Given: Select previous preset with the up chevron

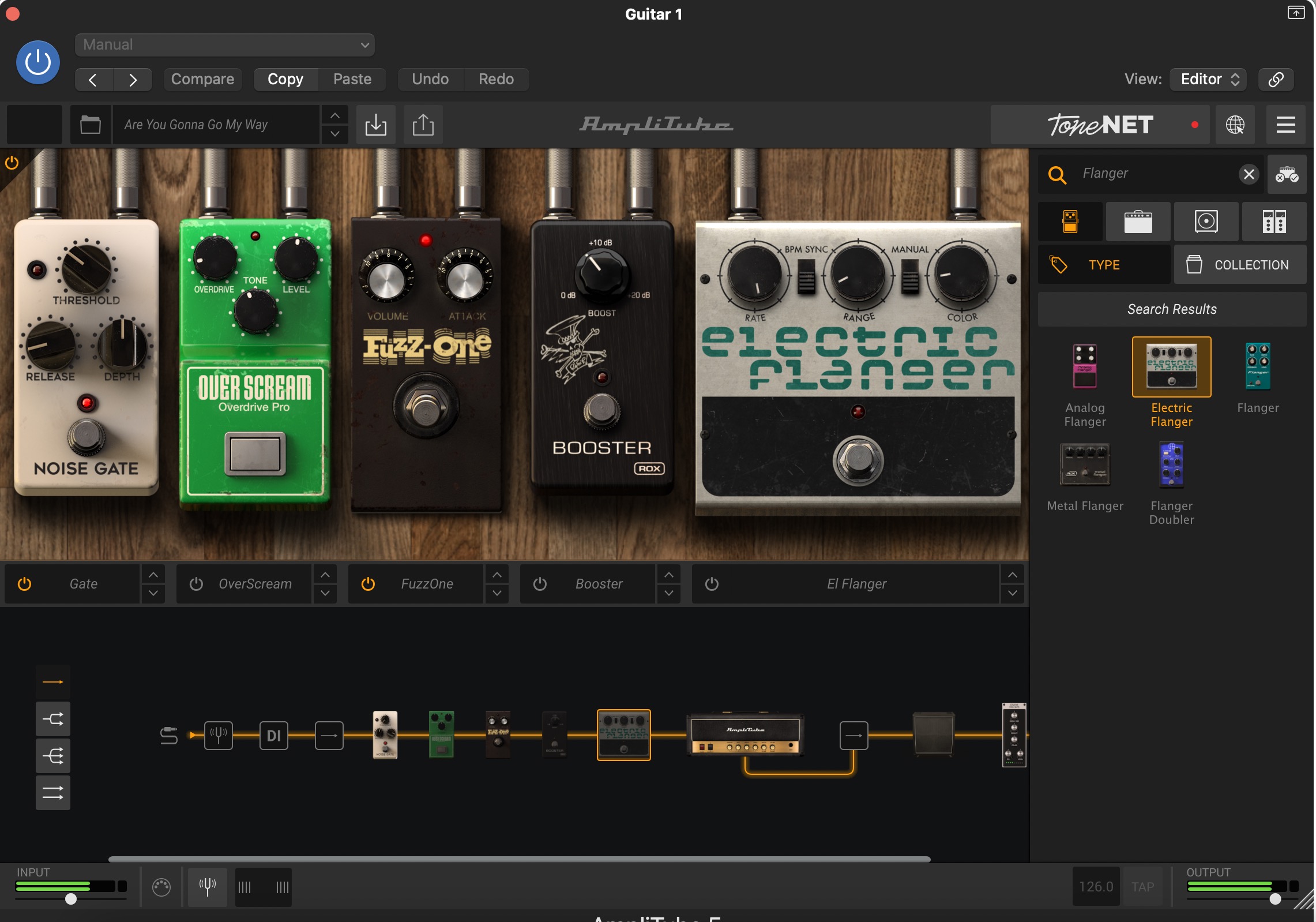Looking at the screenshot, I should (x=335, y=115).
